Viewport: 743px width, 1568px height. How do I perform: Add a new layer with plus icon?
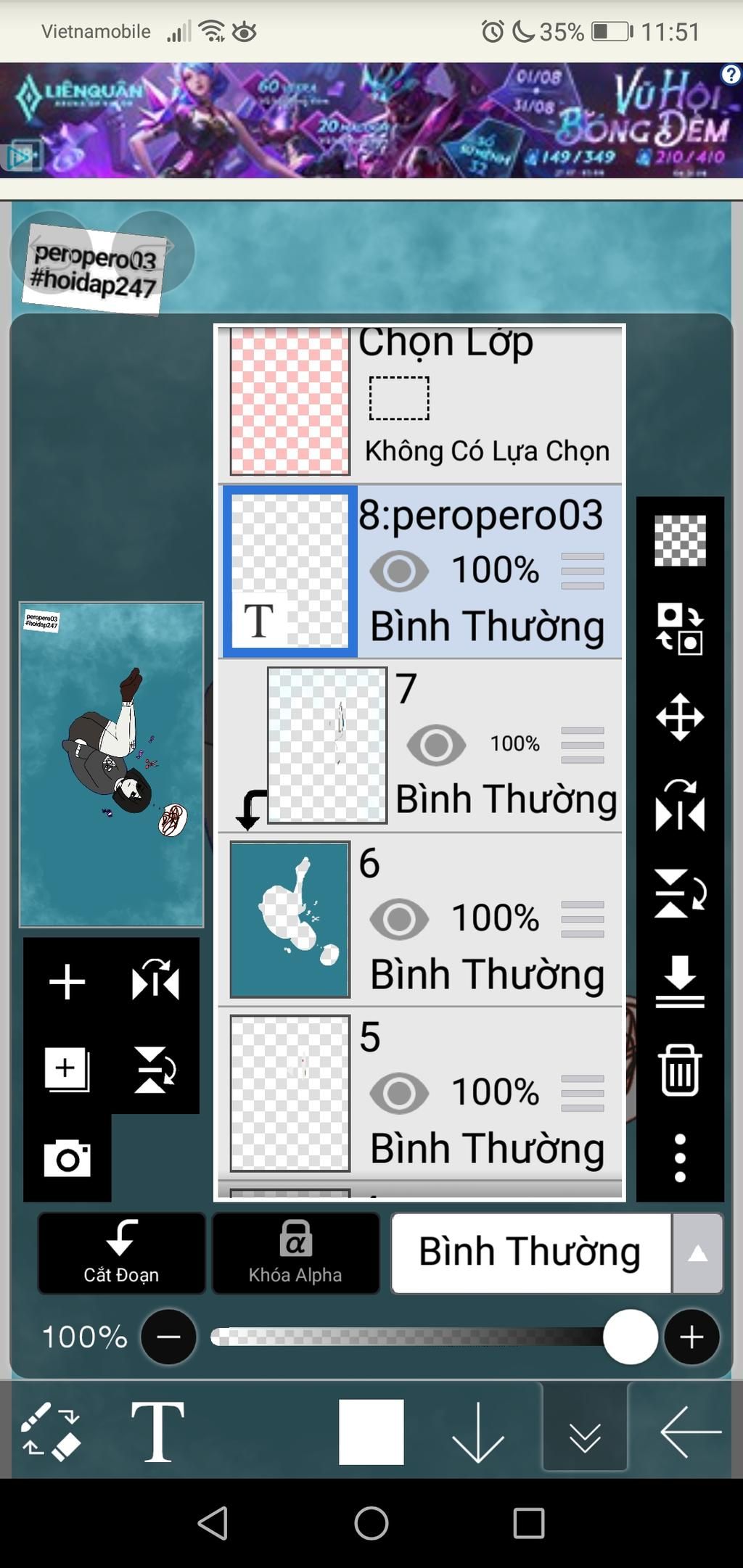pyautogui.click(x=67, y=982)
